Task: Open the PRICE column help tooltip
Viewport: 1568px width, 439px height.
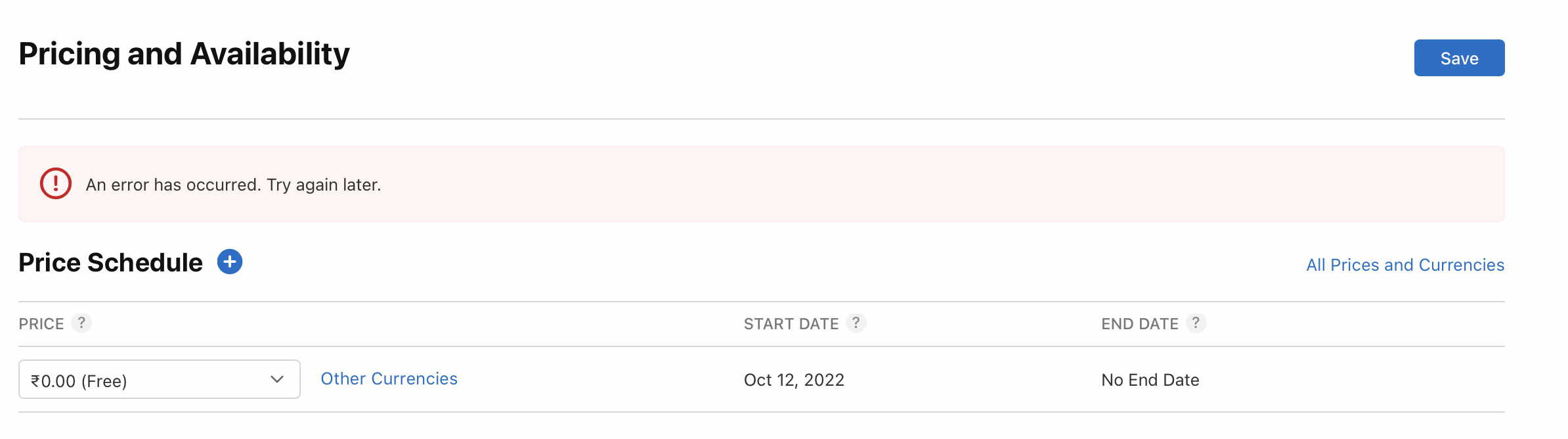Action: point(81,323)
